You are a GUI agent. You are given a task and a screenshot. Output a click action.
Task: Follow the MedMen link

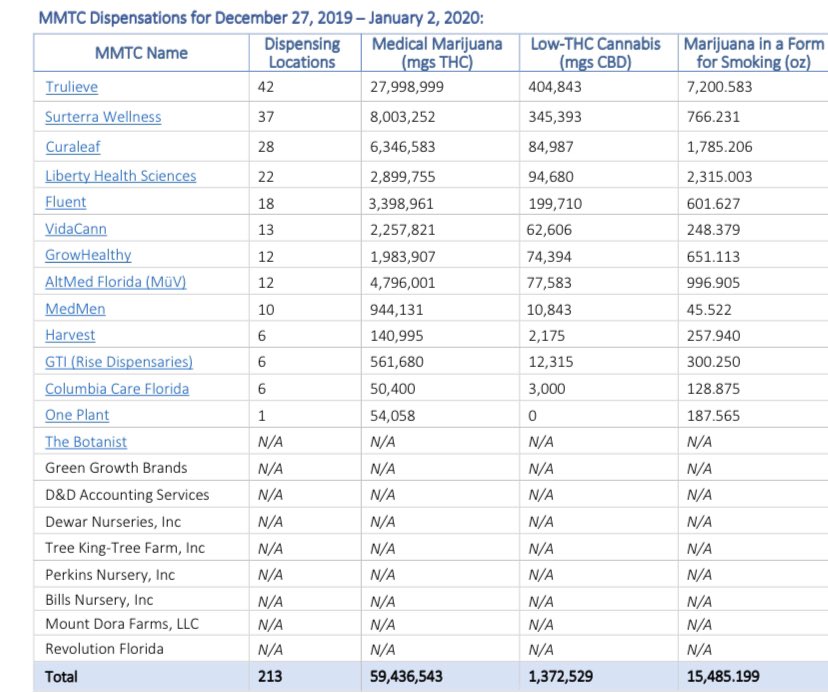pyautogui.click(x=75, y=309)
